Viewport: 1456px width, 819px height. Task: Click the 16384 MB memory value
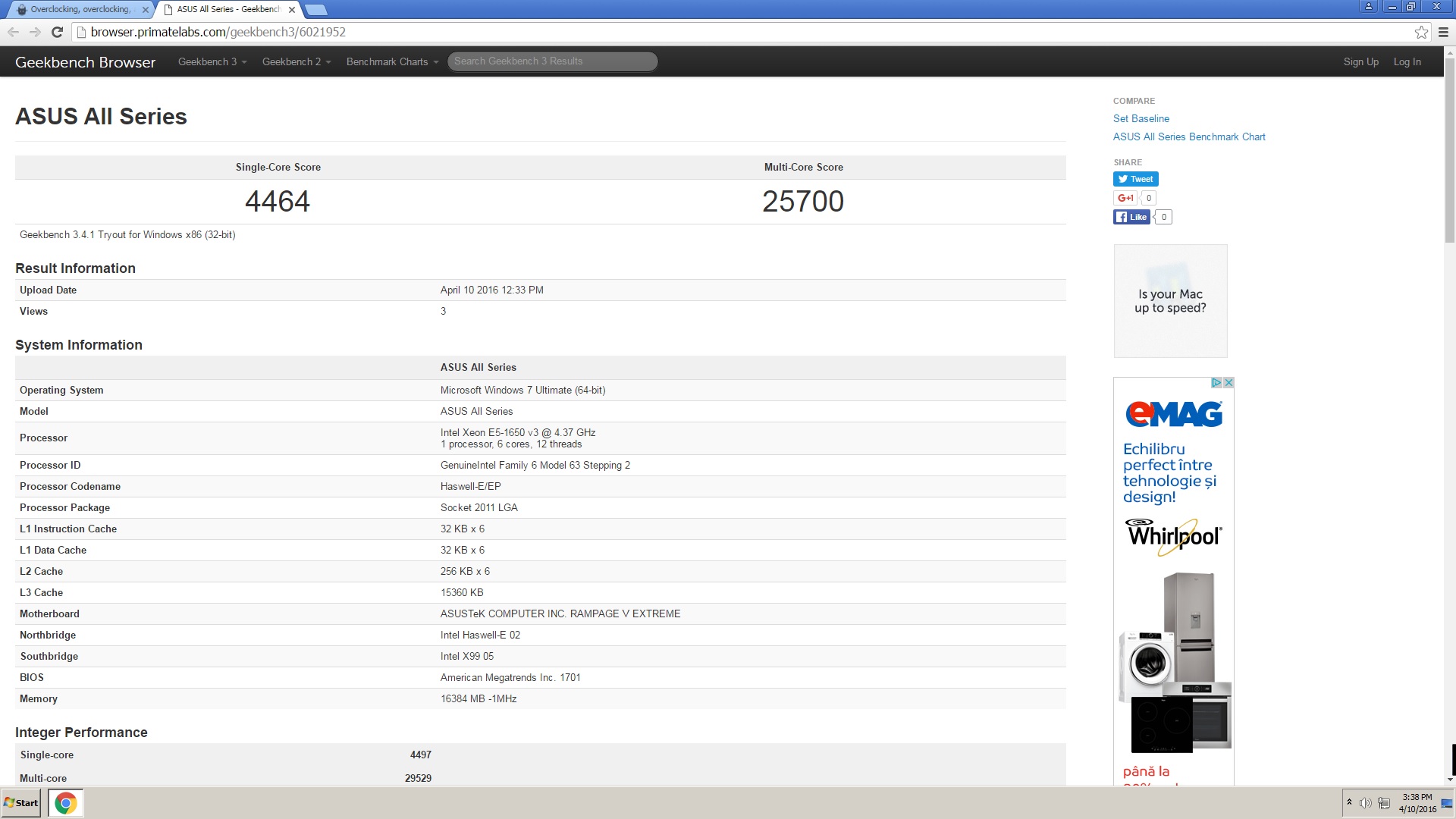[479, 698]
